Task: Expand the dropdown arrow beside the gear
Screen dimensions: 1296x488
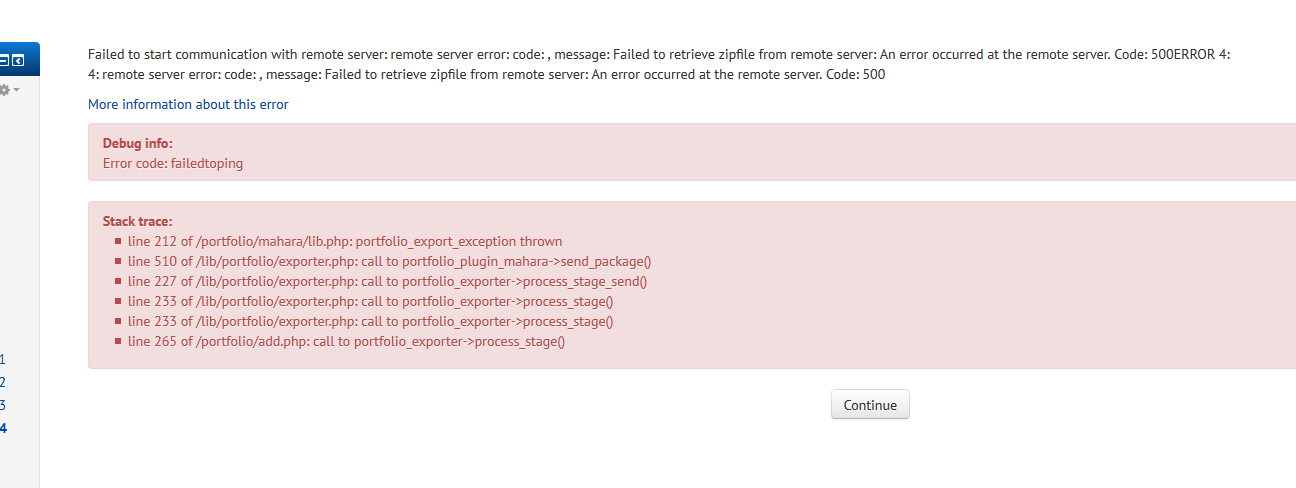Action: point(16,90)
